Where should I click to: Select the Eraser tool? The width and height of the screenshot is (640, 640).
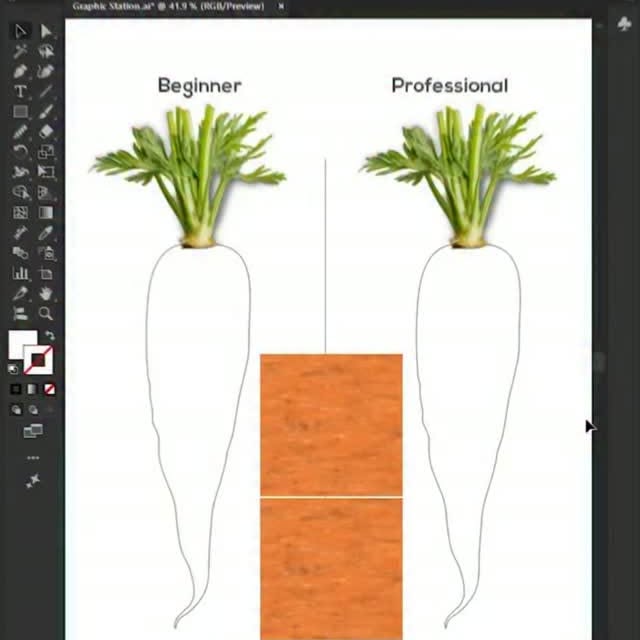[x=46, y=132]
